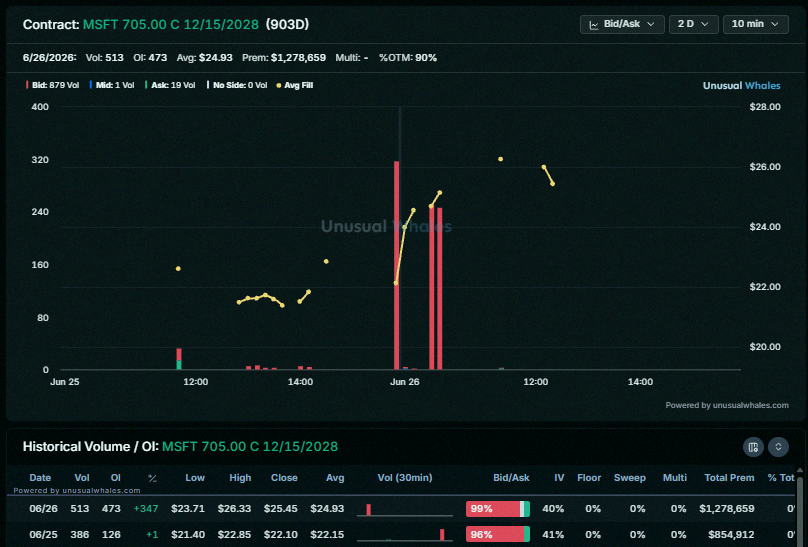This screenshot has height=547, width=808.
Task: Sort by Total Prem column header
Action: tap(729, 478)
